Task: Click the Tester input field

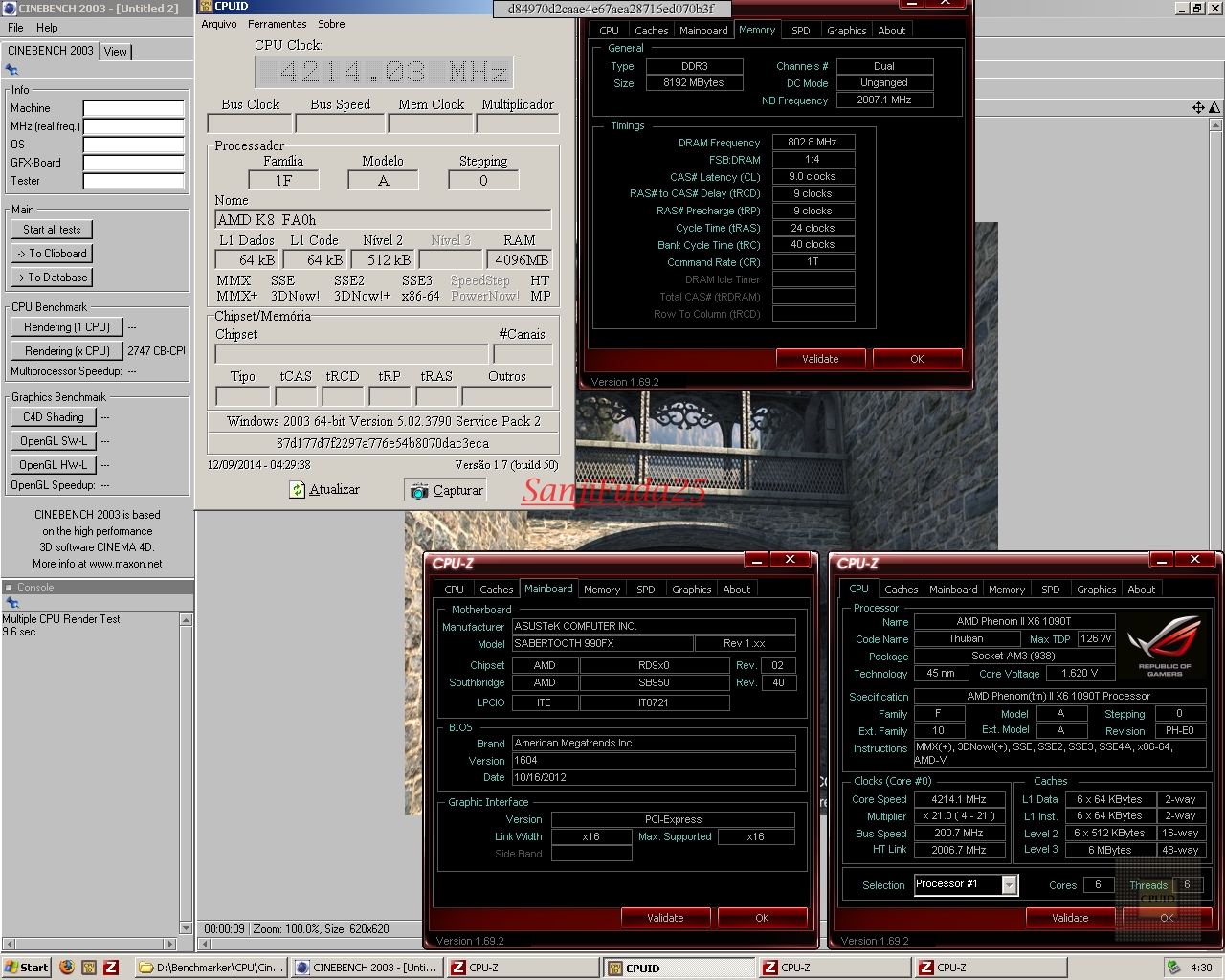Action: tap(133, 181)
